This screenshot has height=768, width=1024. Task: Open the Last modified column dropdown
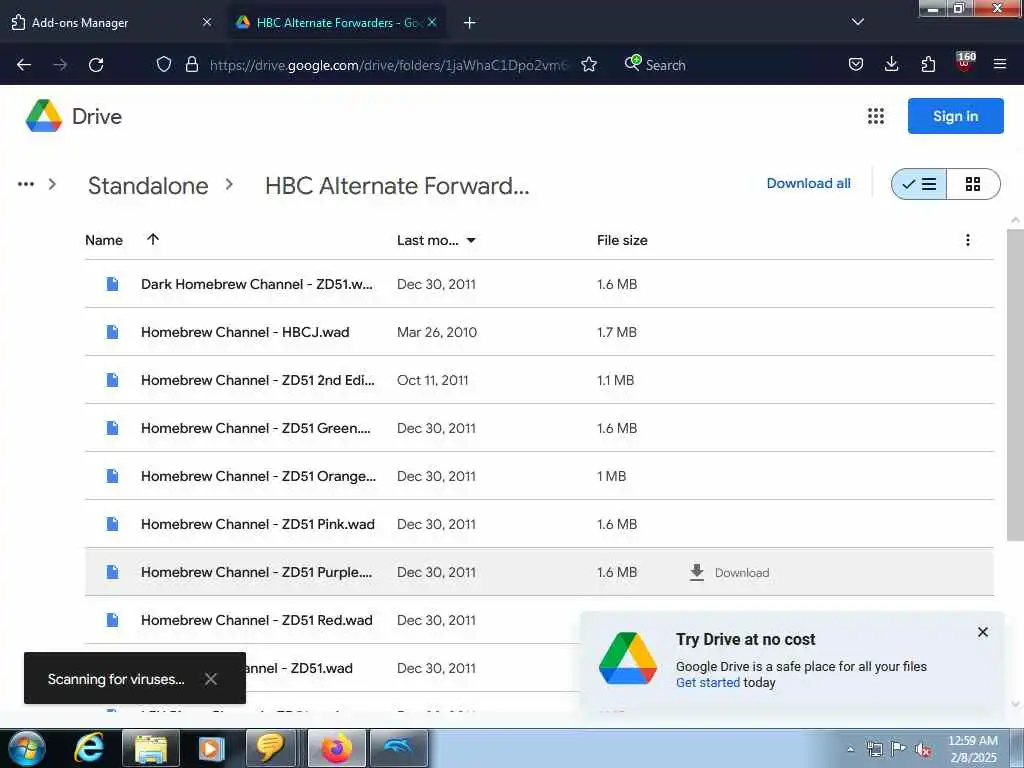[x=471, y=240]
